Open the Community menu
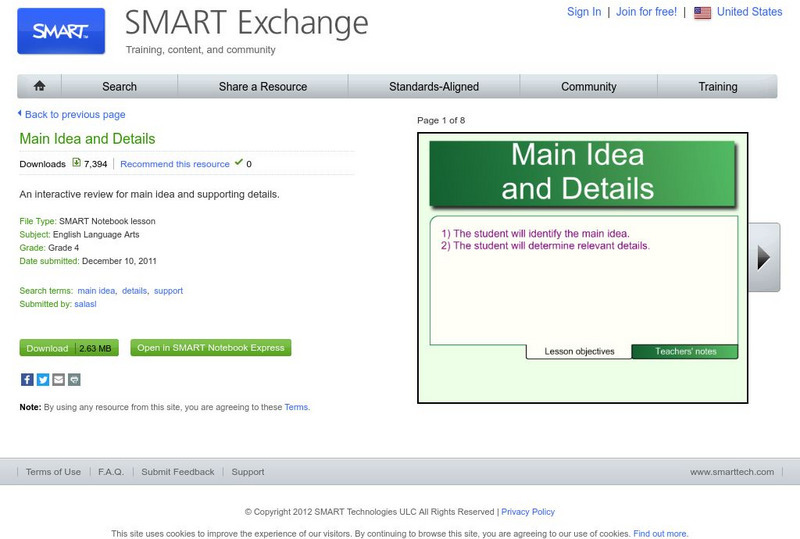The width and height of the screenshot is (800, 539). tap(589, 86)
